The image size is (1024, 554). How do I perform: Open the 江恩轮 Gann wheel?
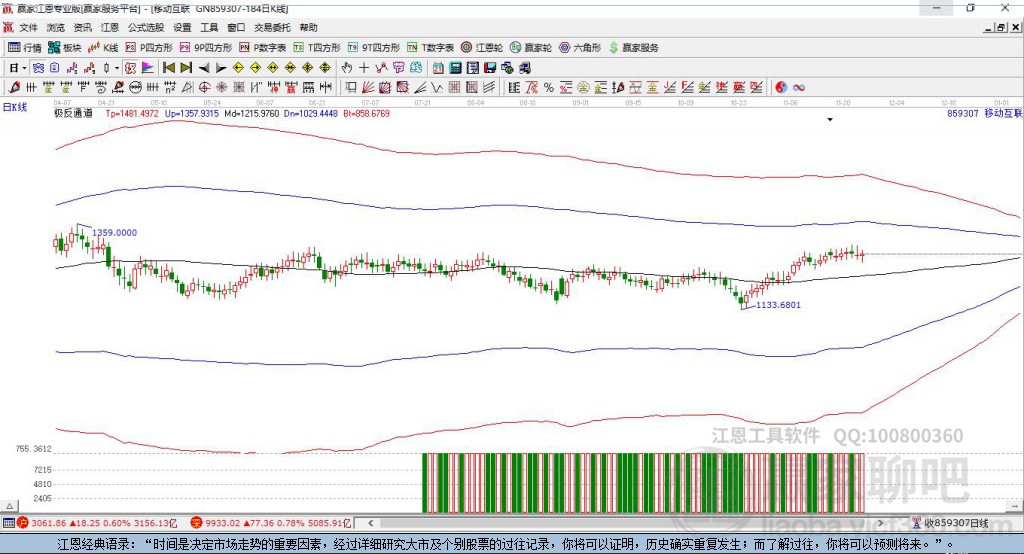coord(482,48)
